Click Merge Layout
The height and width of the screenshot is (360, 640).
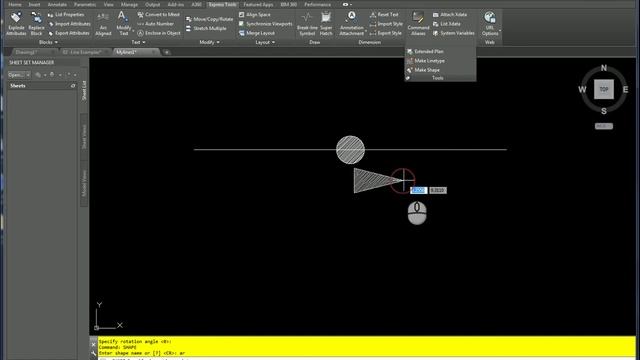pos(257,33)
